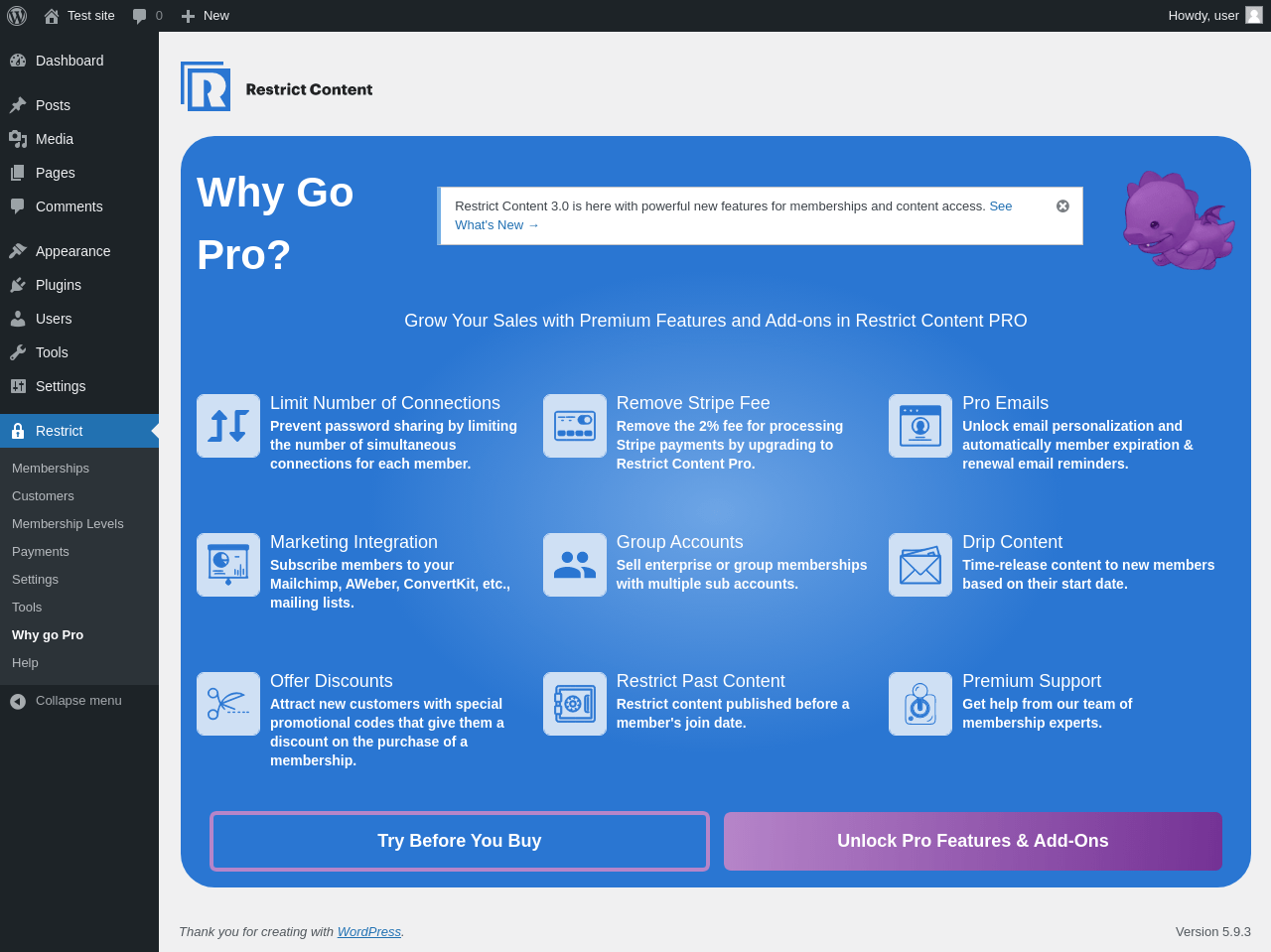Open the Plugins menu label
The width and height of the screenshot is (1271, 952).
point(59,285)
